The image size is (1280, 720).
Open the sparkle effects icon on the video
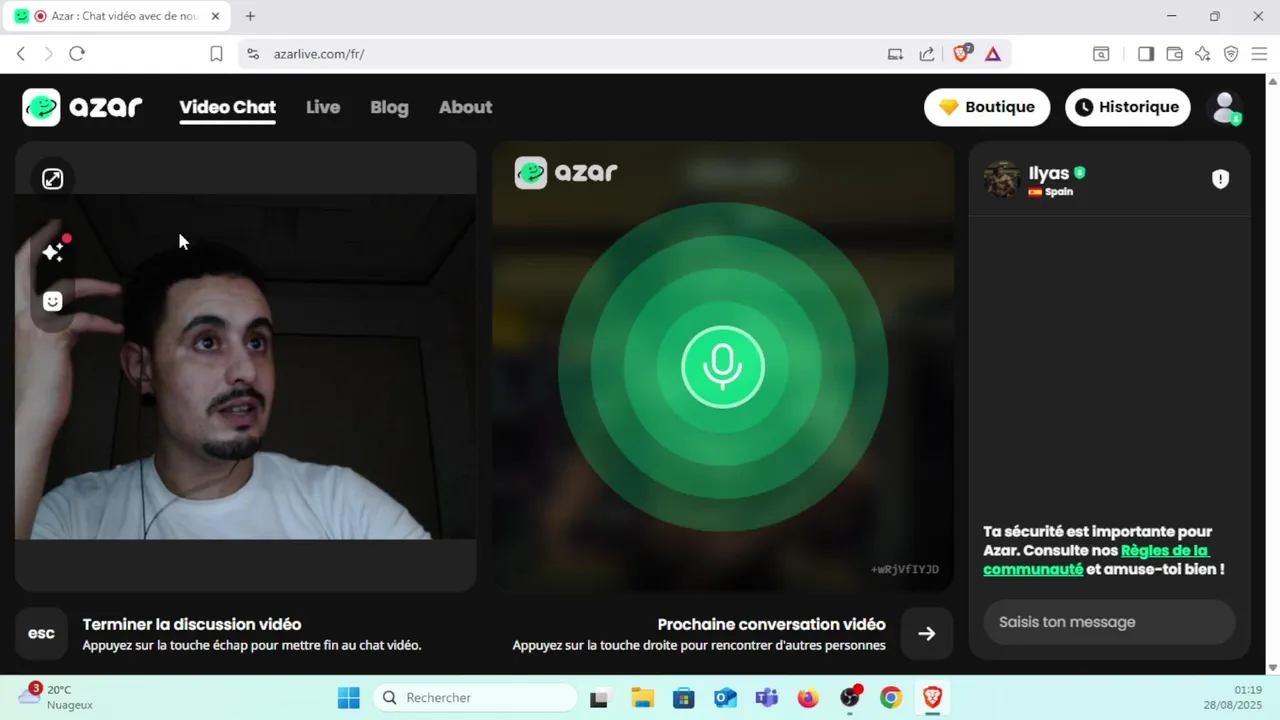[x=53, y=252]
